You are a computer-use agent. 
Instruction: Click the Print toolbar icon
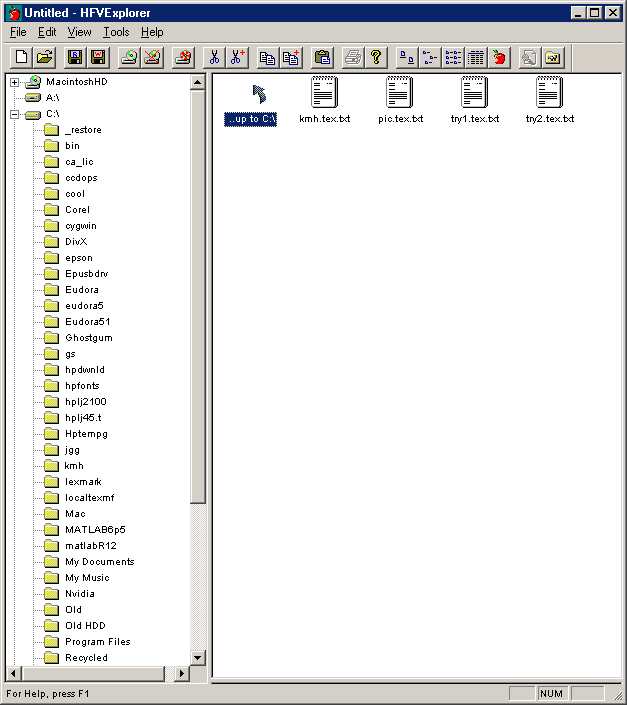pyautogui.click(x=352, y=57)
